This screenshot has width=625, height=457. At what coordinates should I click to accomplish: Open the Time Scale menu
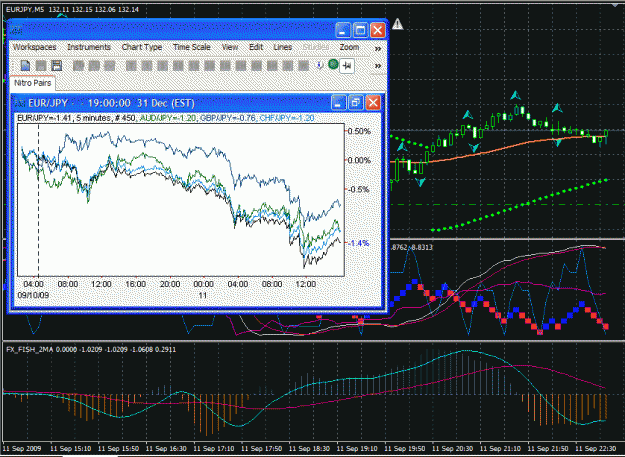(192, 47)
